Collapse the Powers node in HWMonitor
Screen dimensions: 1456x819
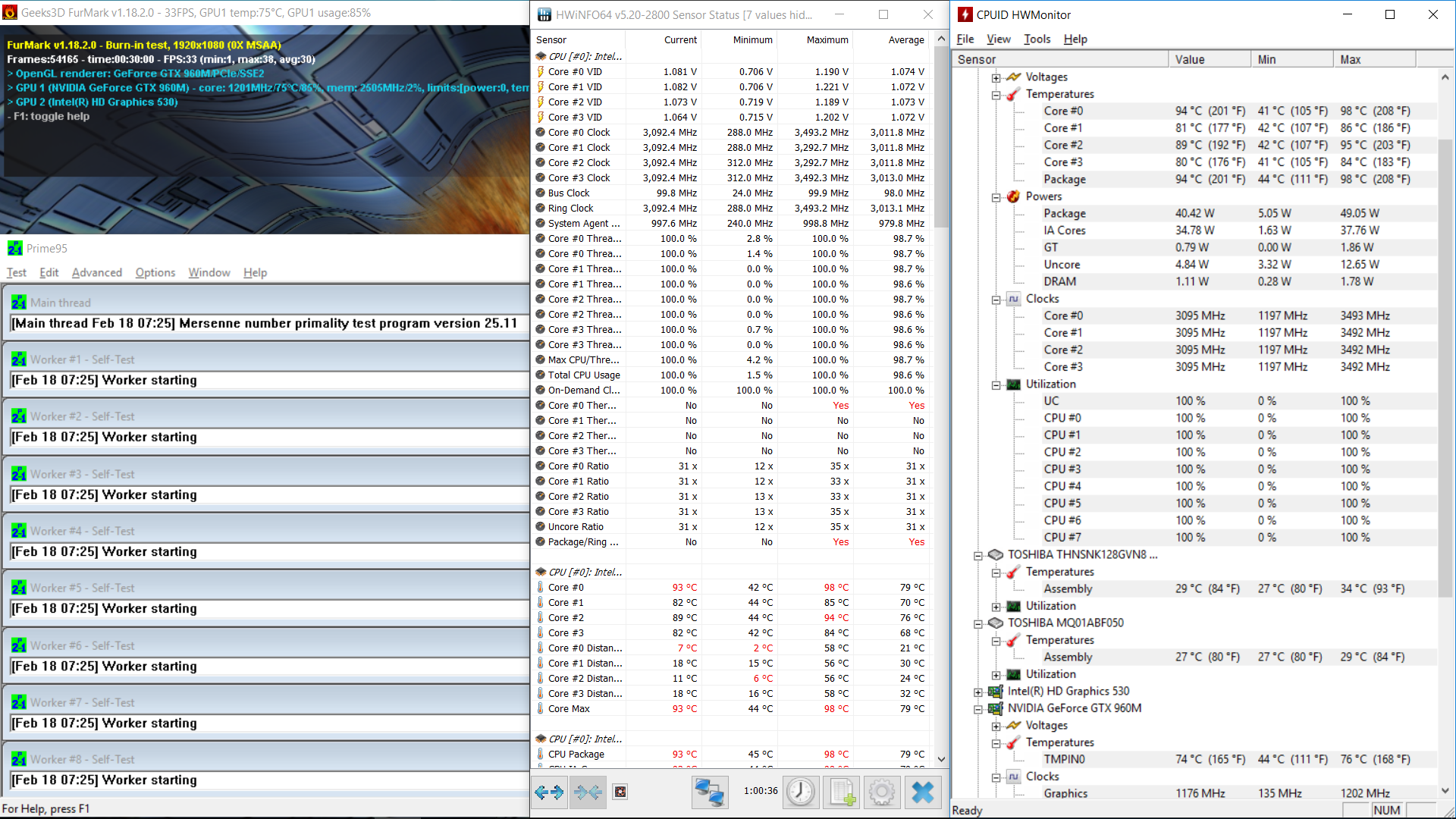tap(996, 197)
